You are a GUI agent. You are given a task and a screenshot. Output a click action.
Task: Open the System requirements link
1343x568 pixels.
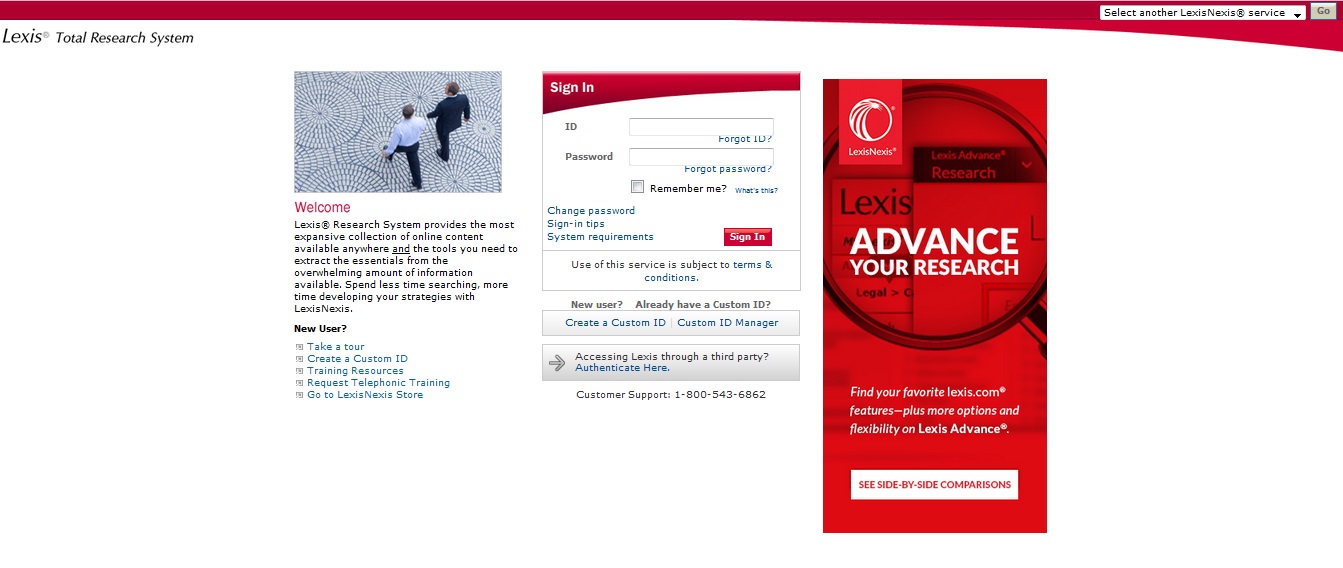click(x=600, y=237)
